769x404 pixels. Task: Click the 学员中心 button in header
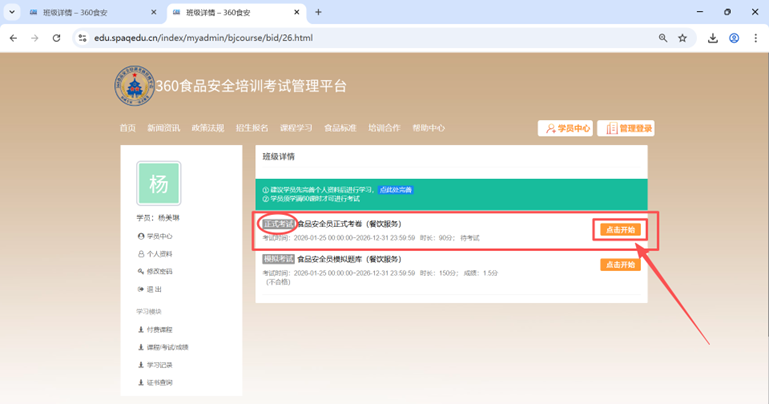point(566,128)
